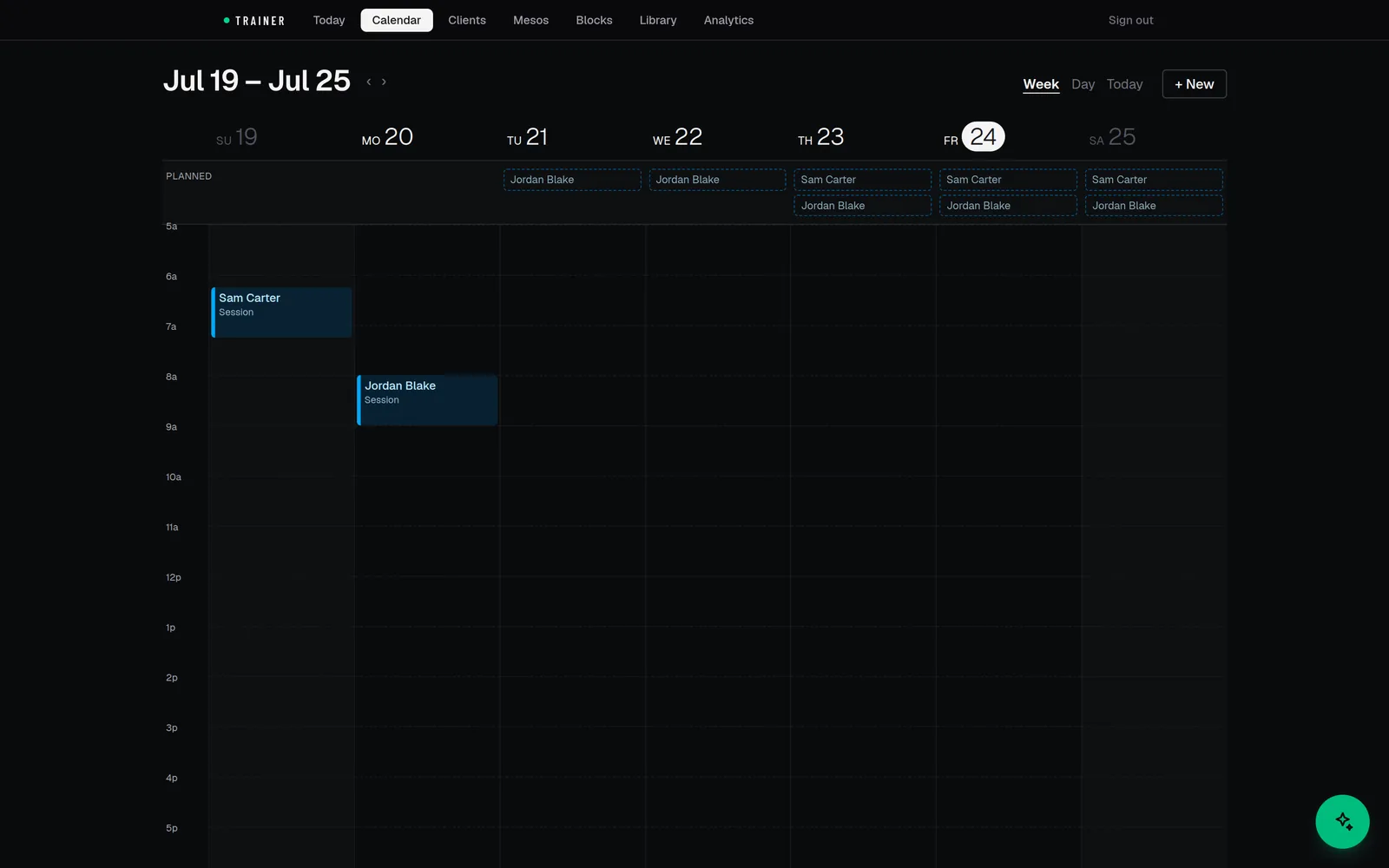Select Saturday 25 day header

1112,137
